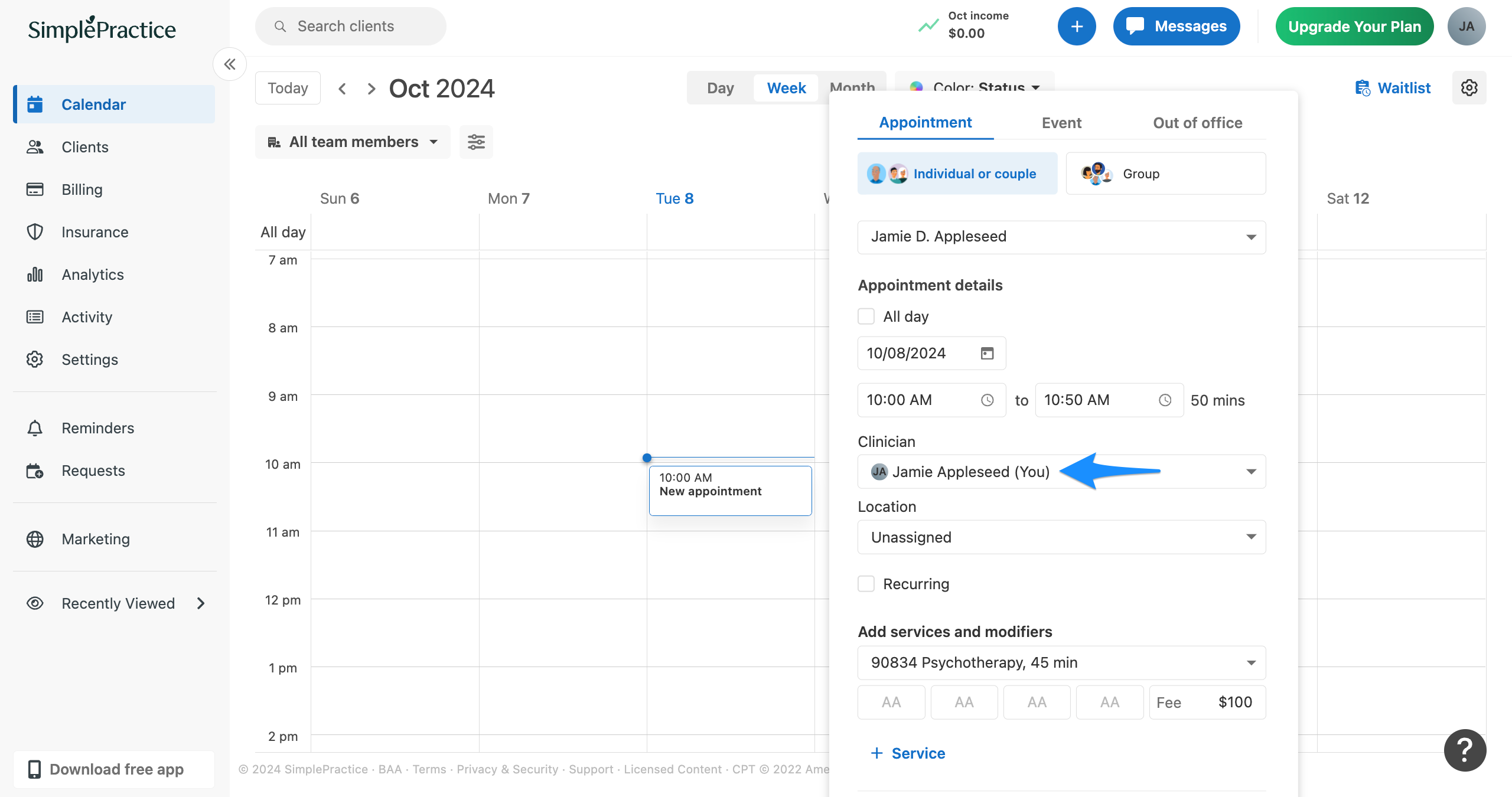Screen dimensions: 1512x797
Task: Enable the Recurring checkbox
Action: [866, 583]
